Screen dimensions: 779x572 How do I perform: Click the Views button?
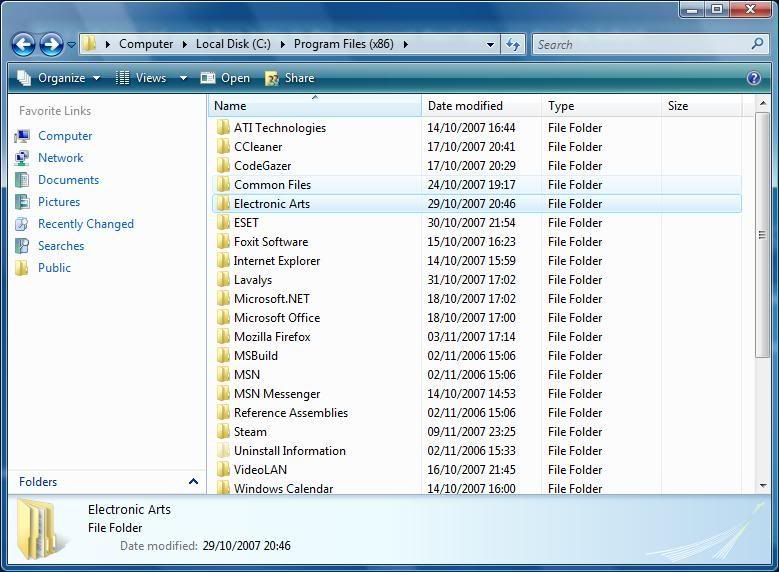pos(141,78)
